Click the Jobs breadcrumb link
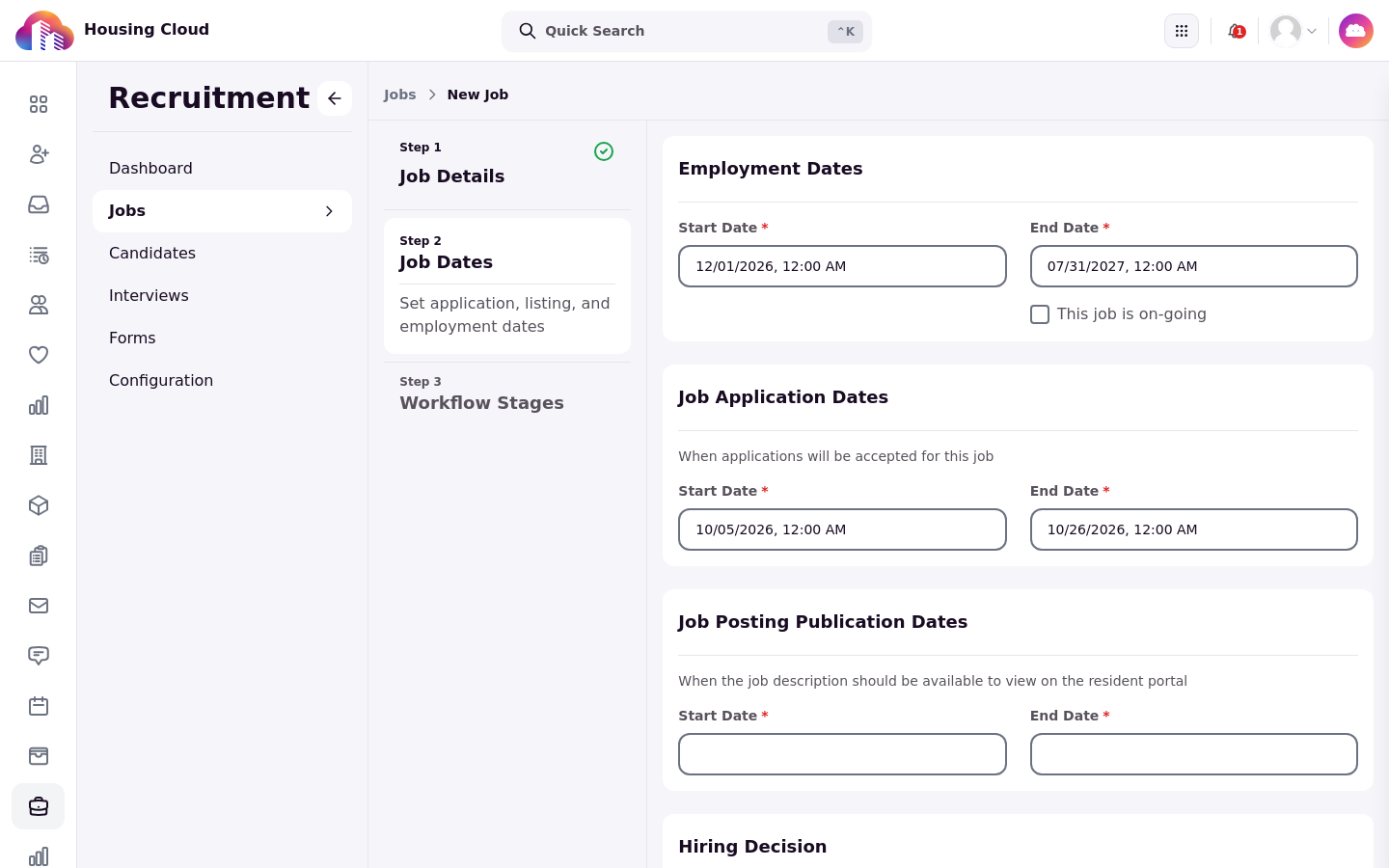This screenshot has height=868, width=1389. 399,95
